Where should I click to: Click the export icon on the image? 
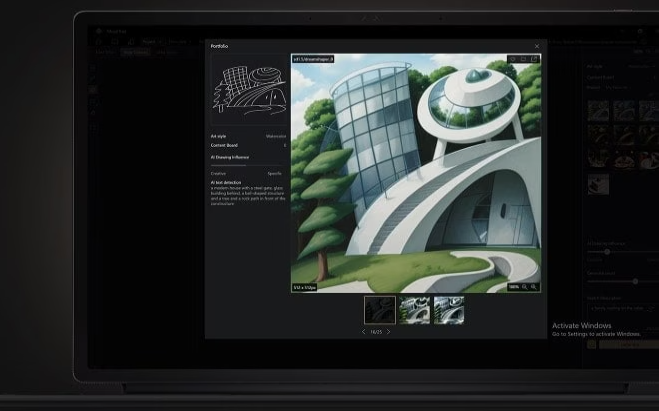534,59
